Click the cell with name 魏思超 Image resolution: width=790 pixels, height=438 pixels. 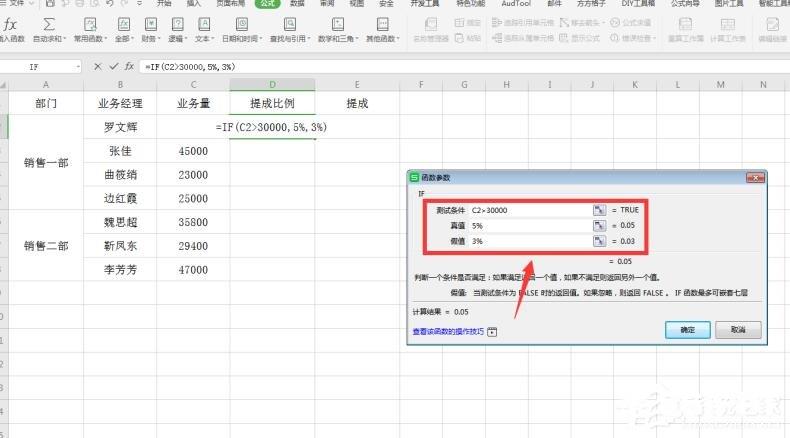pos(120,222)
